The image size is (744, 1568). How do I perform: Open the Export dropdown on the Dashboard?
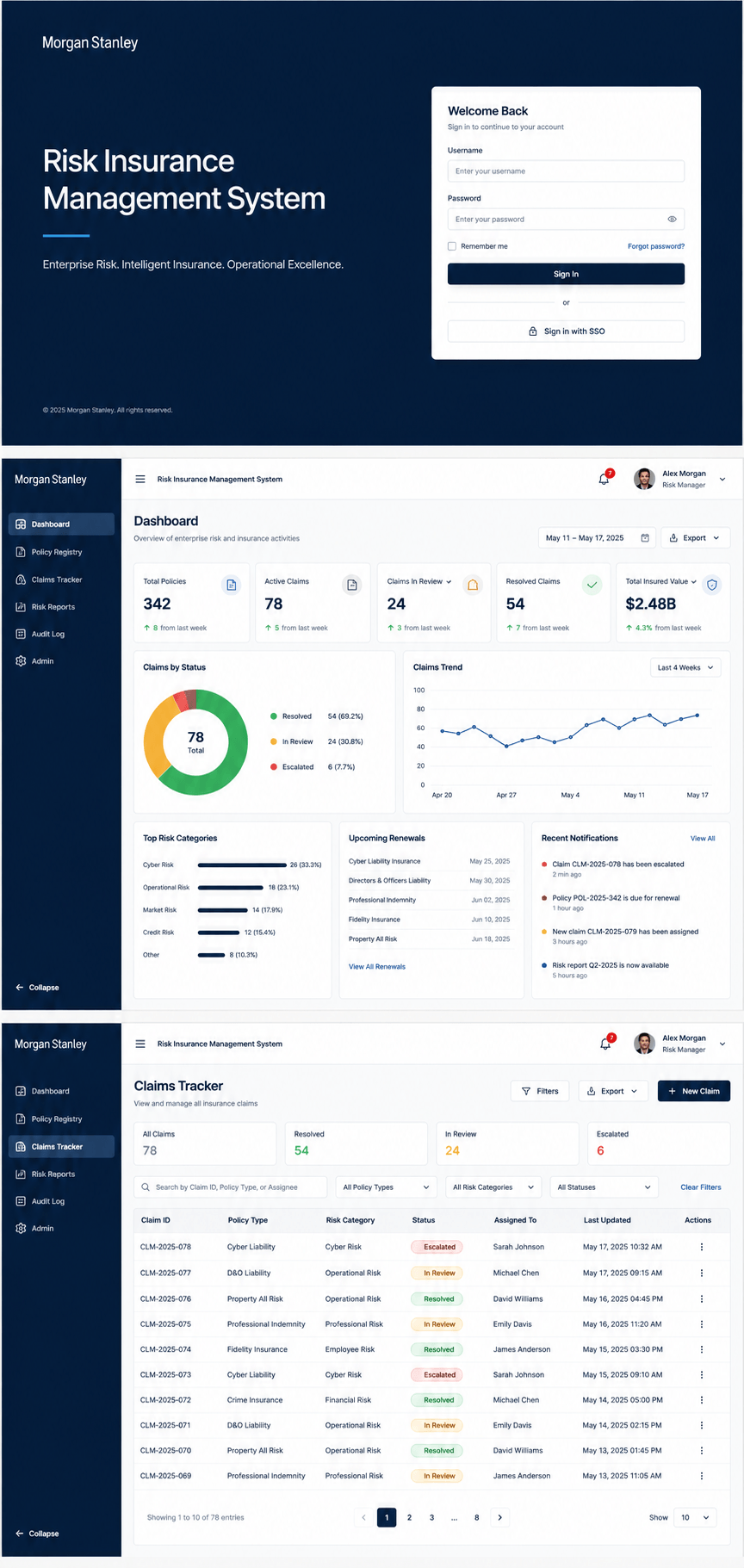(696, 537)
